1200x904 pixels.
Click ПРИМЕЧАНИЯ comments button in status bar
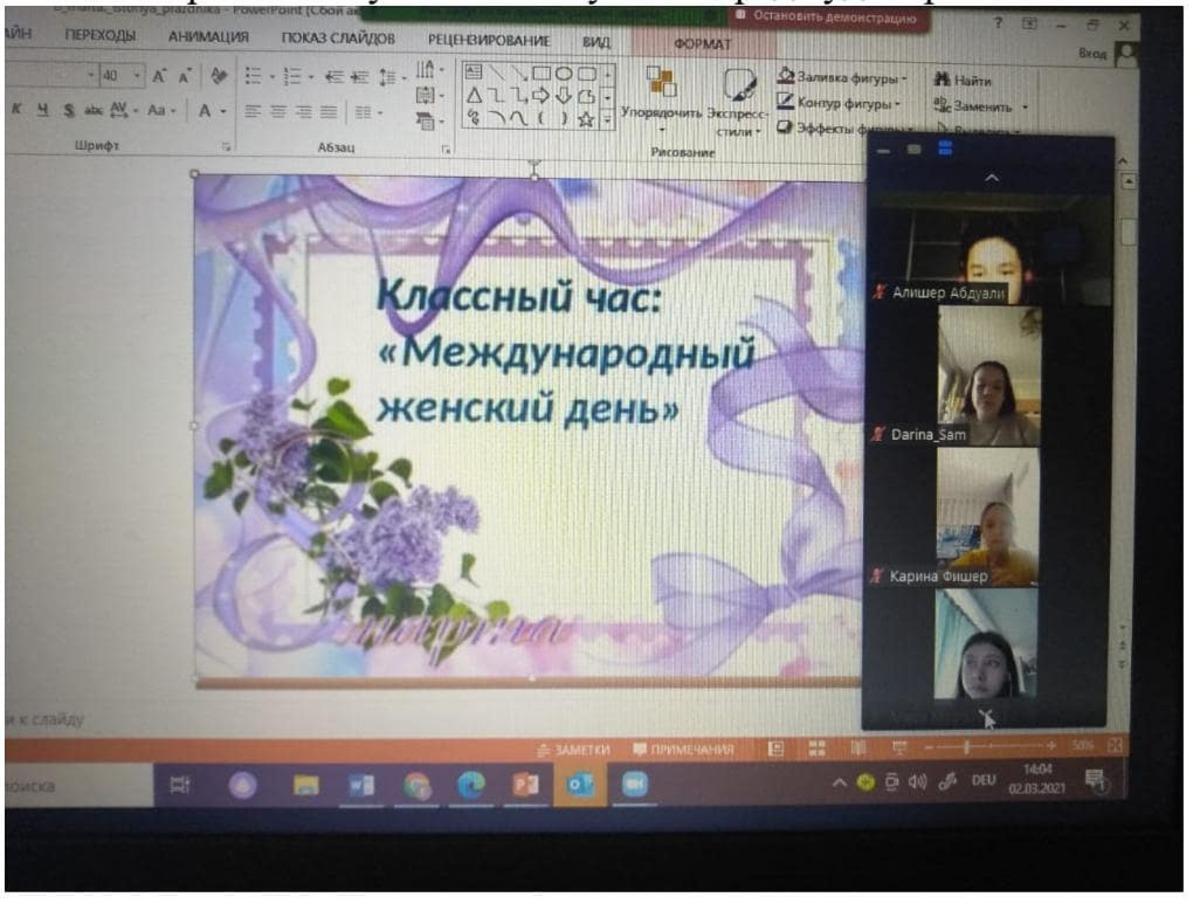[x=683, y=749]
